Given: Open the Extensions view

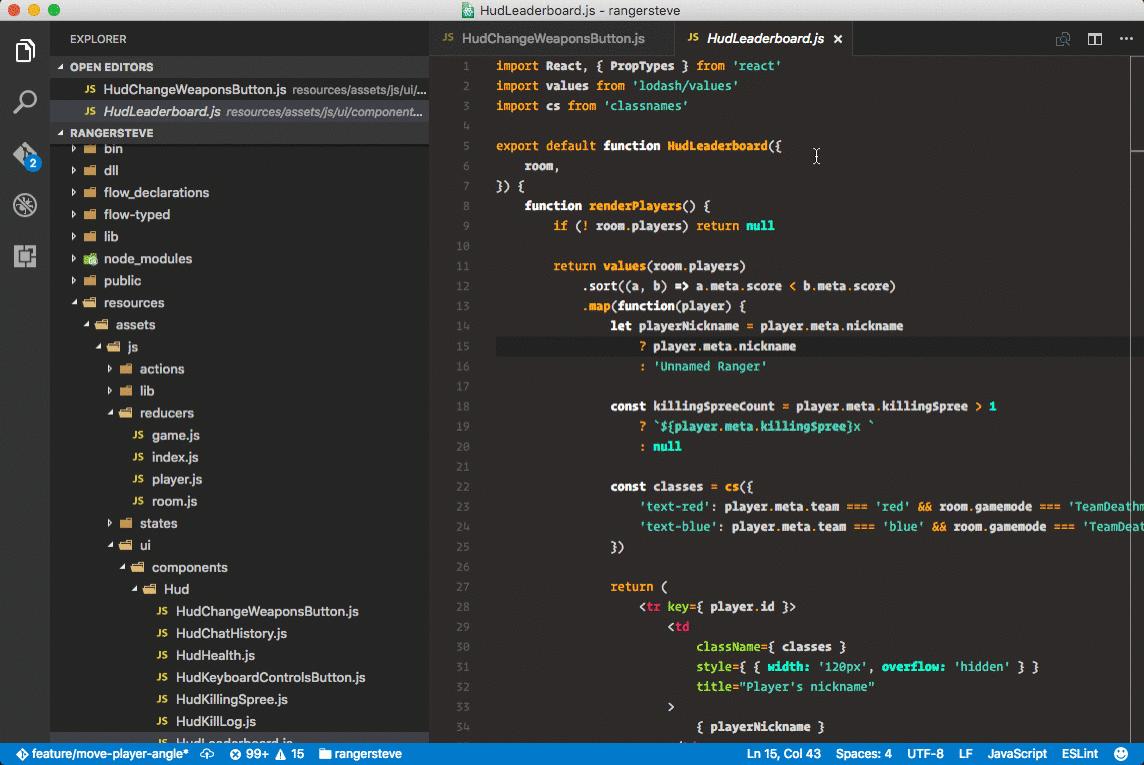Looking at the screenshot, I should [25, 257].
